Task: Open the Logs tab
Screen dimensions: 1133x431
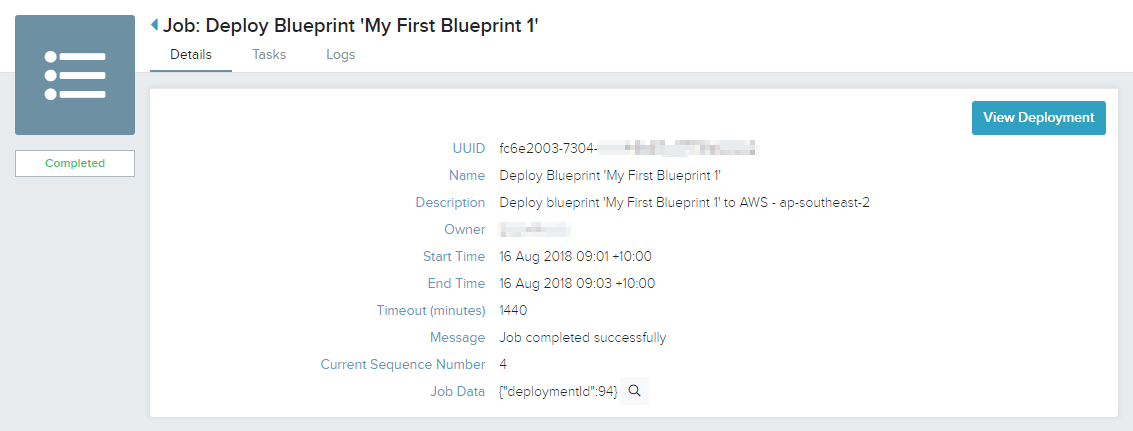Action: [x=340, y=55]
